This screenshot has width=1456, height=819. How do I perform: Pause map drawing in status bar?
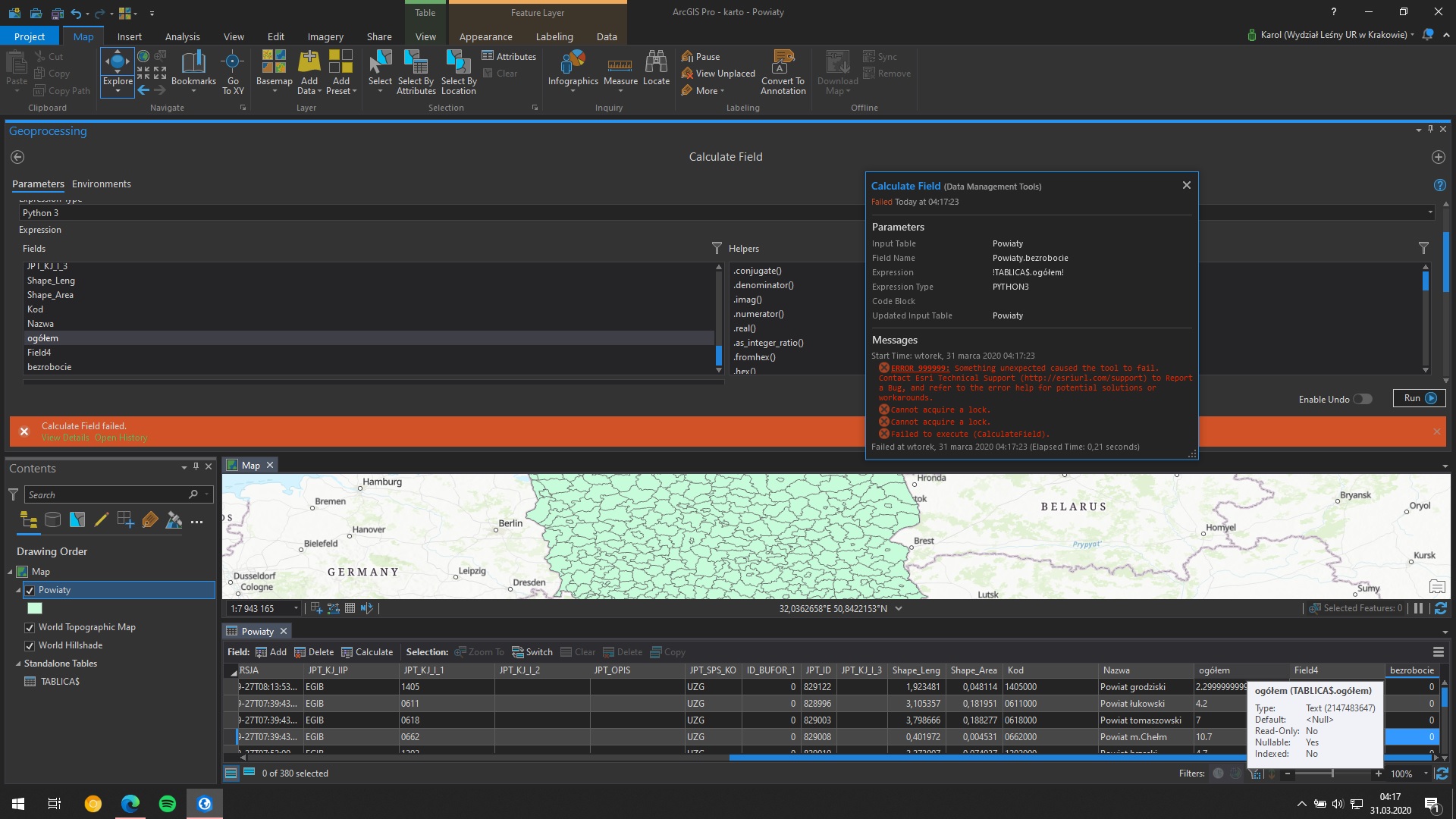tap(1418, 608)
